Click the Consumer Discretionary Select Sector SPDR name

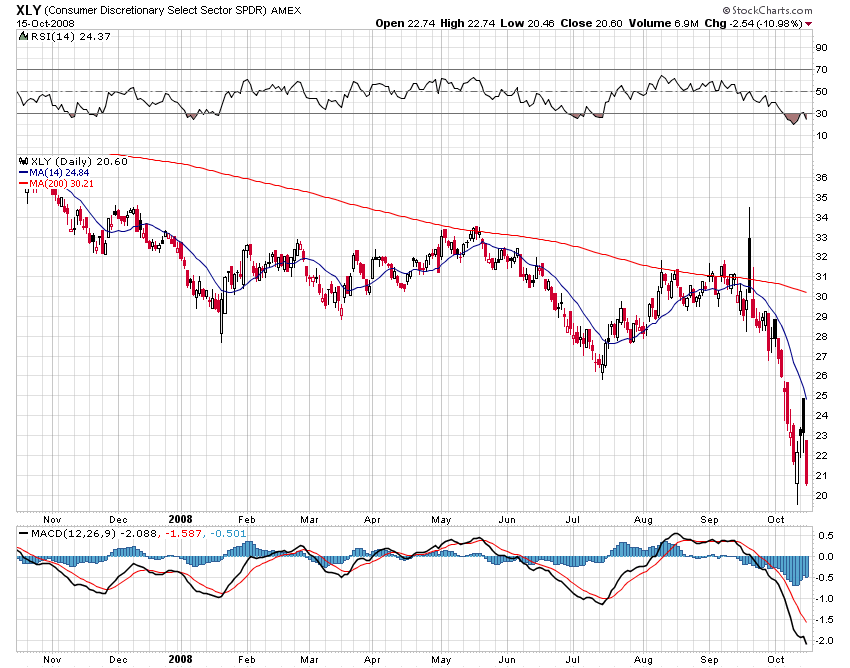[156, 11]
